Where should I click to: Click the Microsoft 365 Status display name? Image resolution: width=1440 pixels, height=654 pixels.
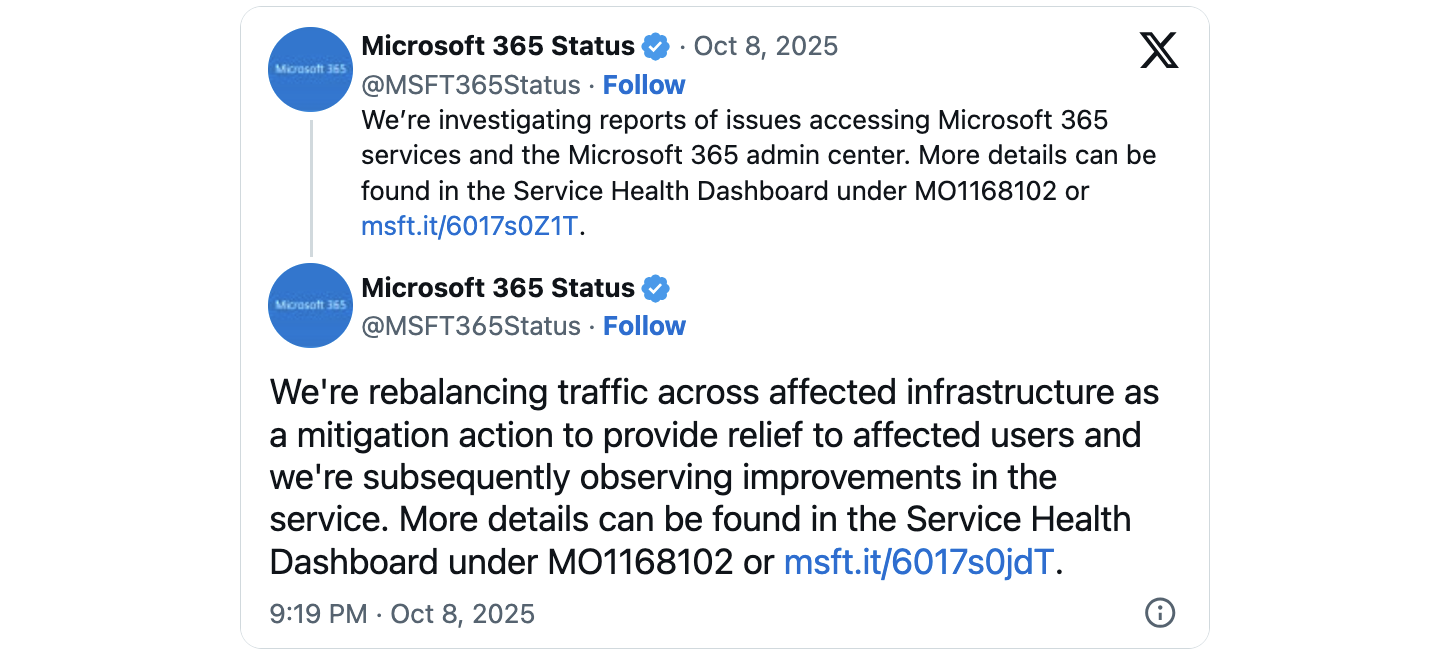pos(497,46)
